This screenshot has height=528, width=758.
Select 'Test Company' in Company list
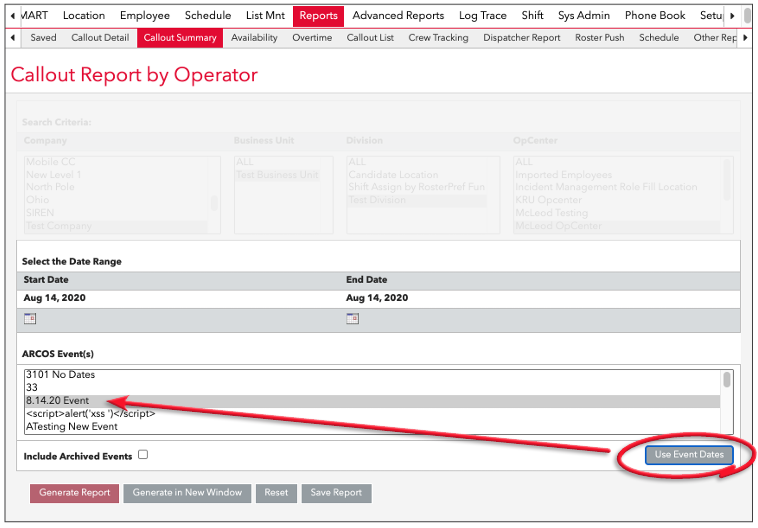(116, 226)
